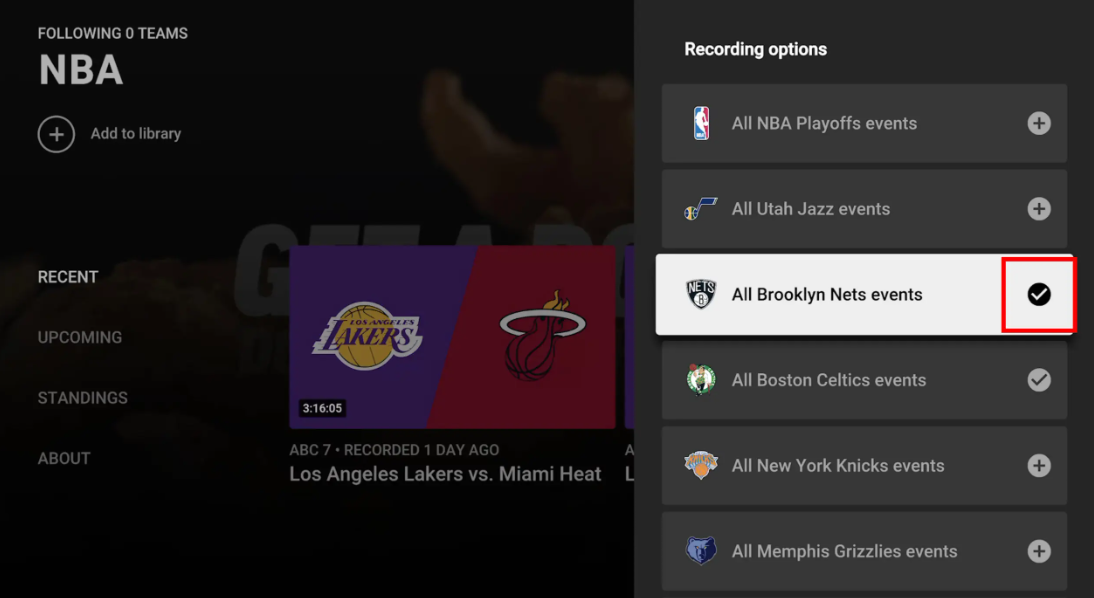
Task: Click the Memphis Grizzlies team logo
Action: [x=701, y=551]
